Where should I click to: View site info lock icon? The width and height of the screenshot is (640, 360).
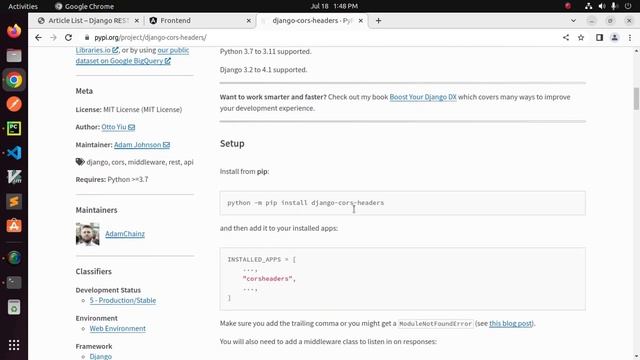click(x=87, y=38)
